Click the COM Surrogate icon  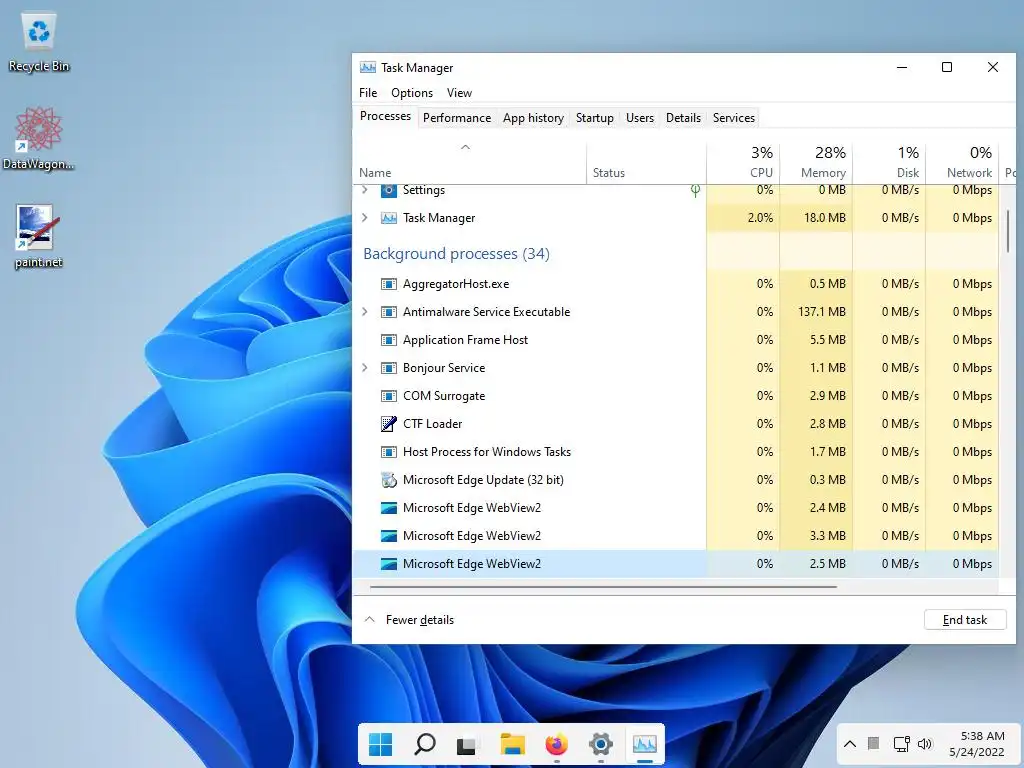[x=389, y=396]
